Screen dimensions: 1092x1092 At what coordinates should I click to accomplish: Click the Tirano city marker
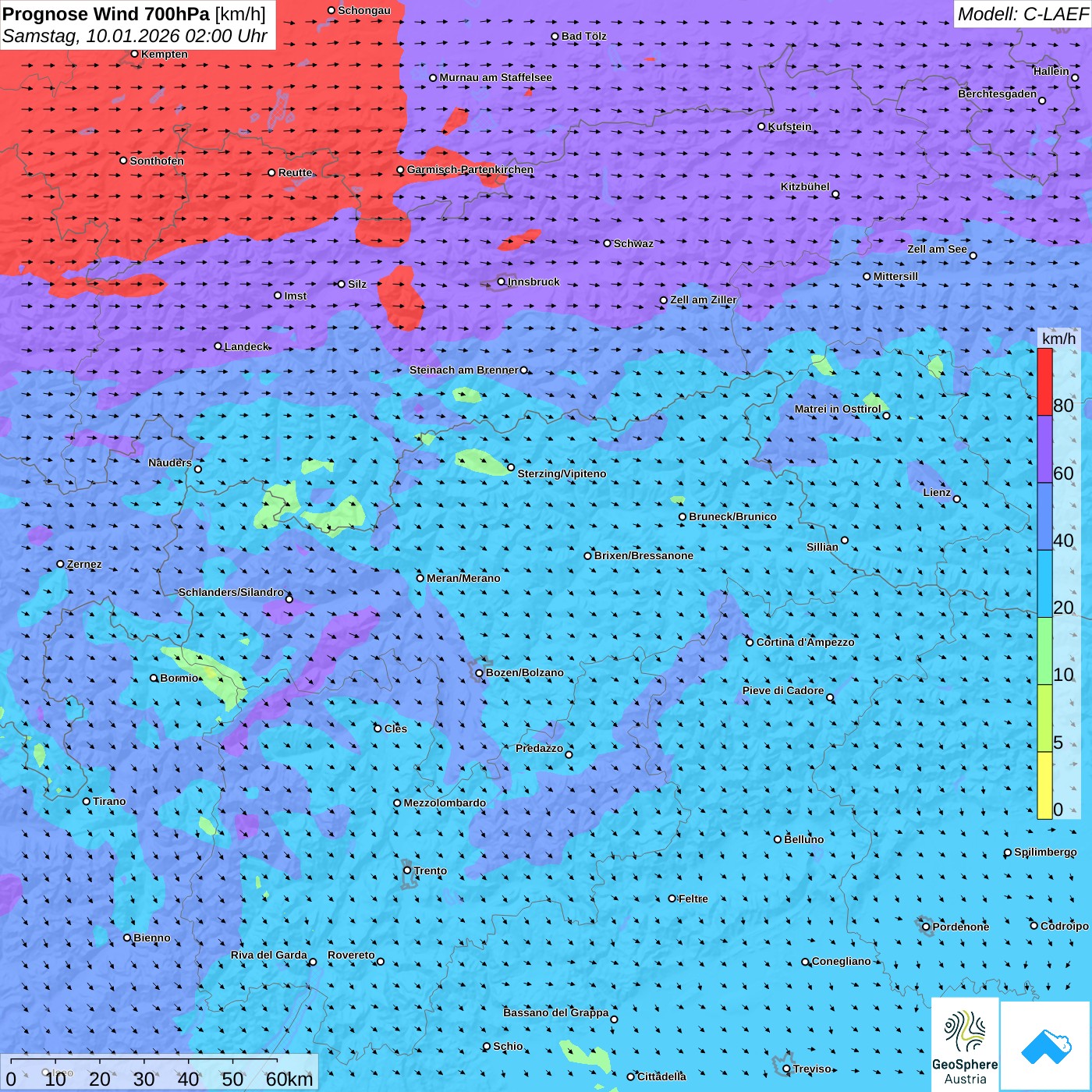click(x=87, y=801)
